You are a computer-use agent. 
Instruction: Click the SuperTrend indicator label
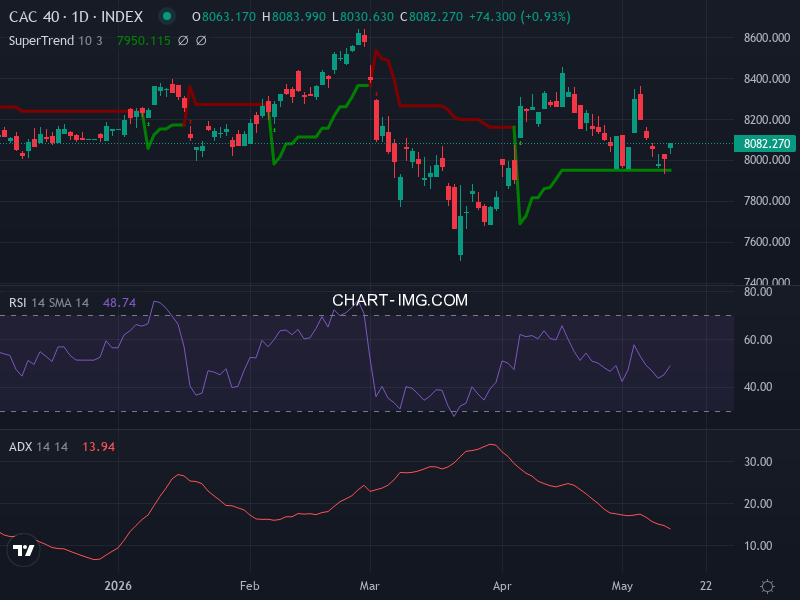41,40
